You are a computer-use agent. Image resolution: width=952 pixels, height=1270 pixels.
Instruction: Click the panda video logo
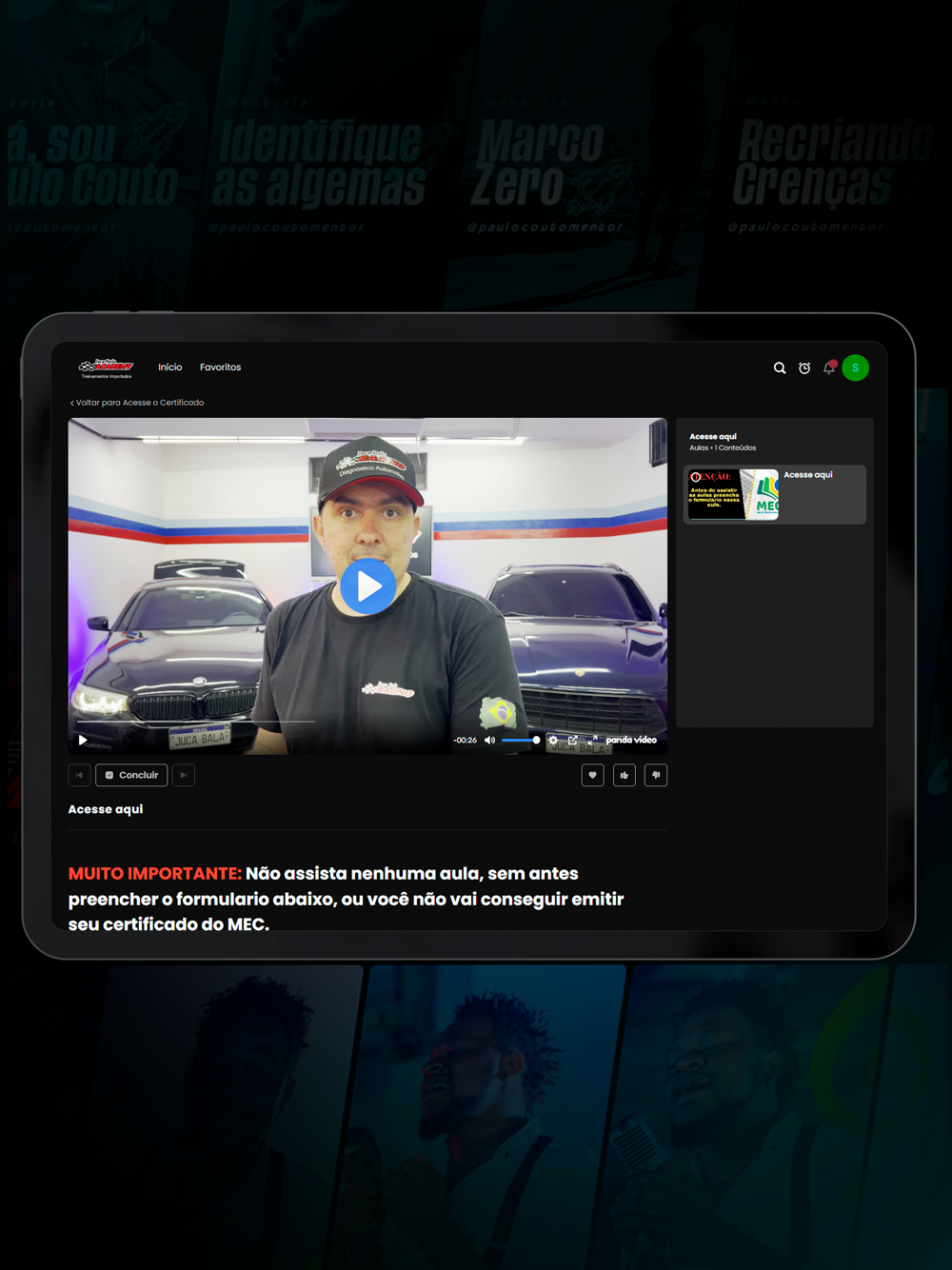click(631, 740)
